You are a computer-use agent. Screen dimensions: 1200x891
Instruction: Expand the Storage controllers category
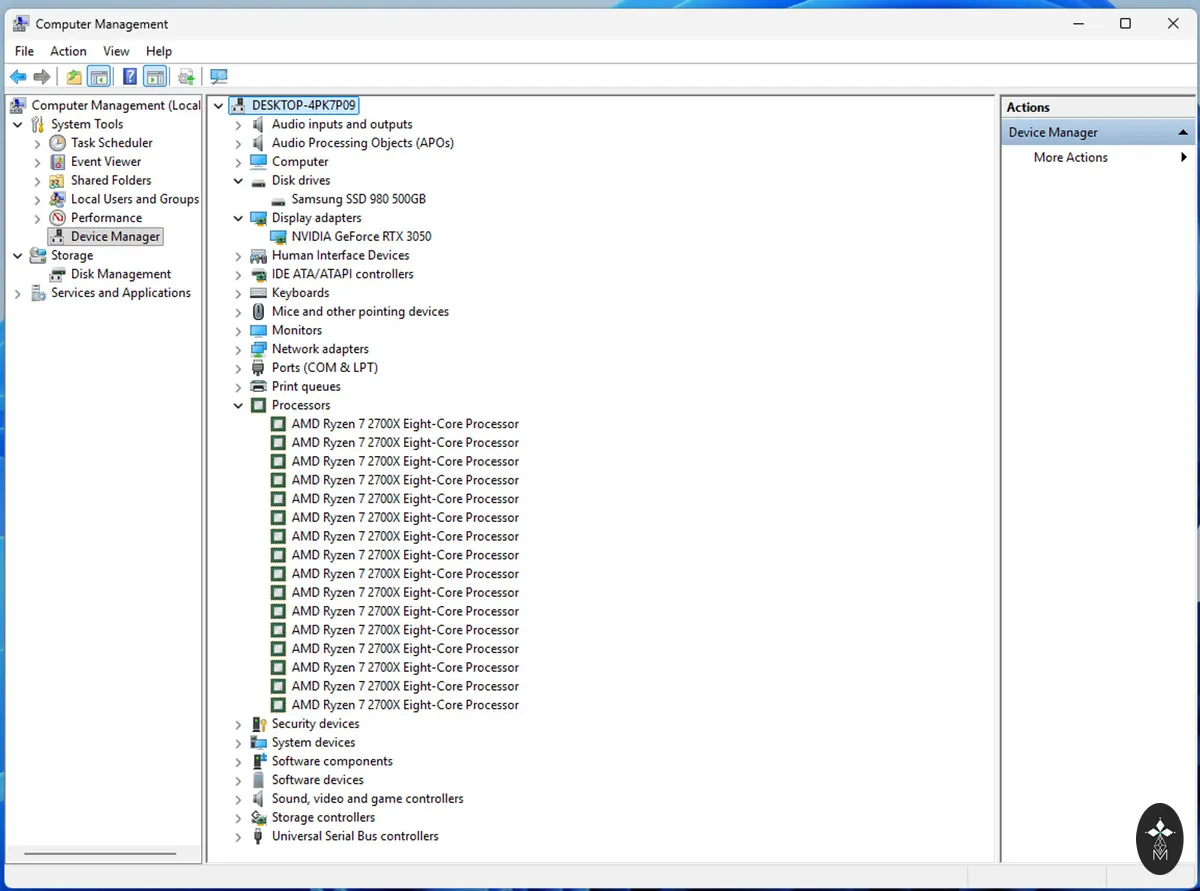click(x=238, y=818)
